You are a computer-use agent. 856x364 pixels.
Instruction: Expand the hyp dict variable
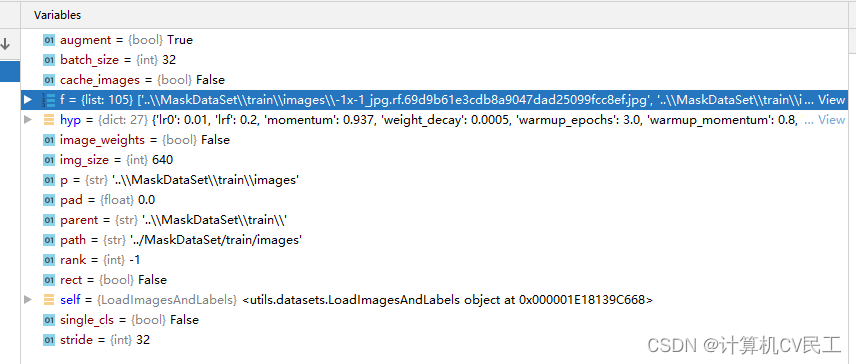[28, 120]
